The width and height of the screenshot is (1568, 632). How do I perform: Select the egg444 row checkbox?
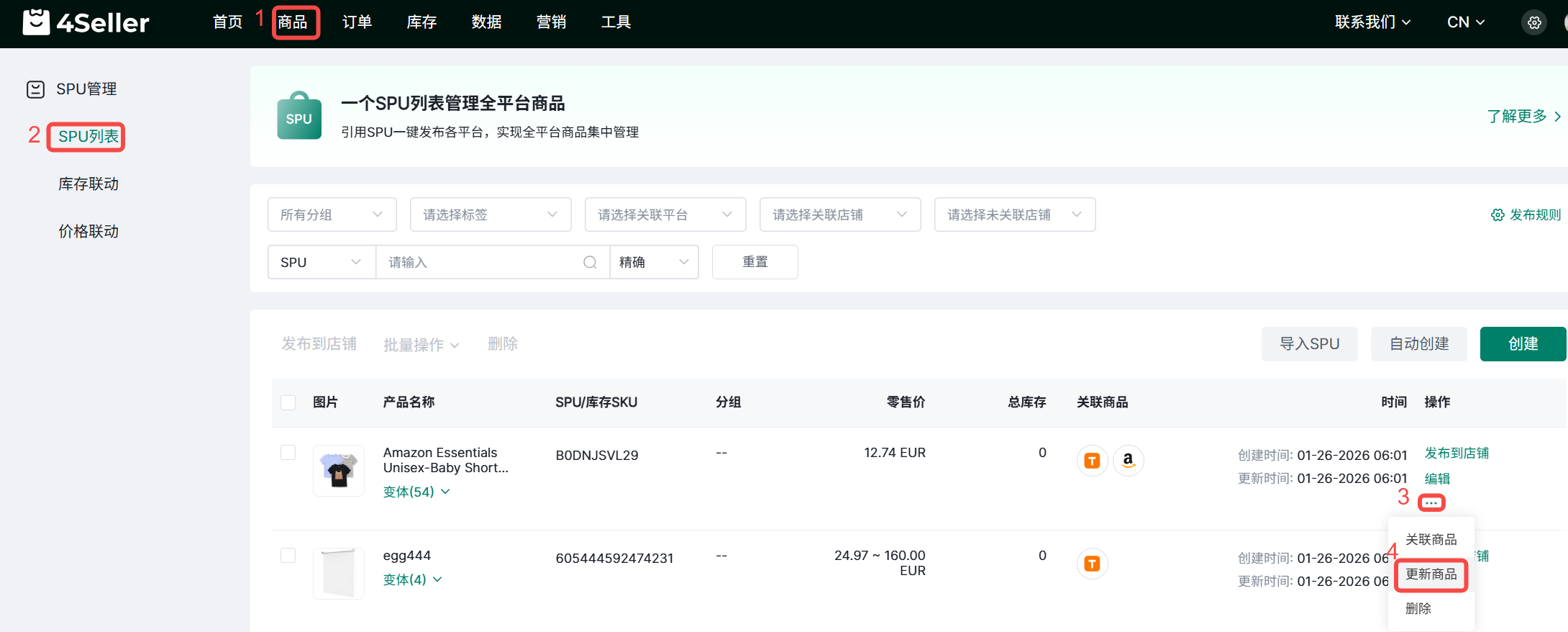tap(288, 555)
